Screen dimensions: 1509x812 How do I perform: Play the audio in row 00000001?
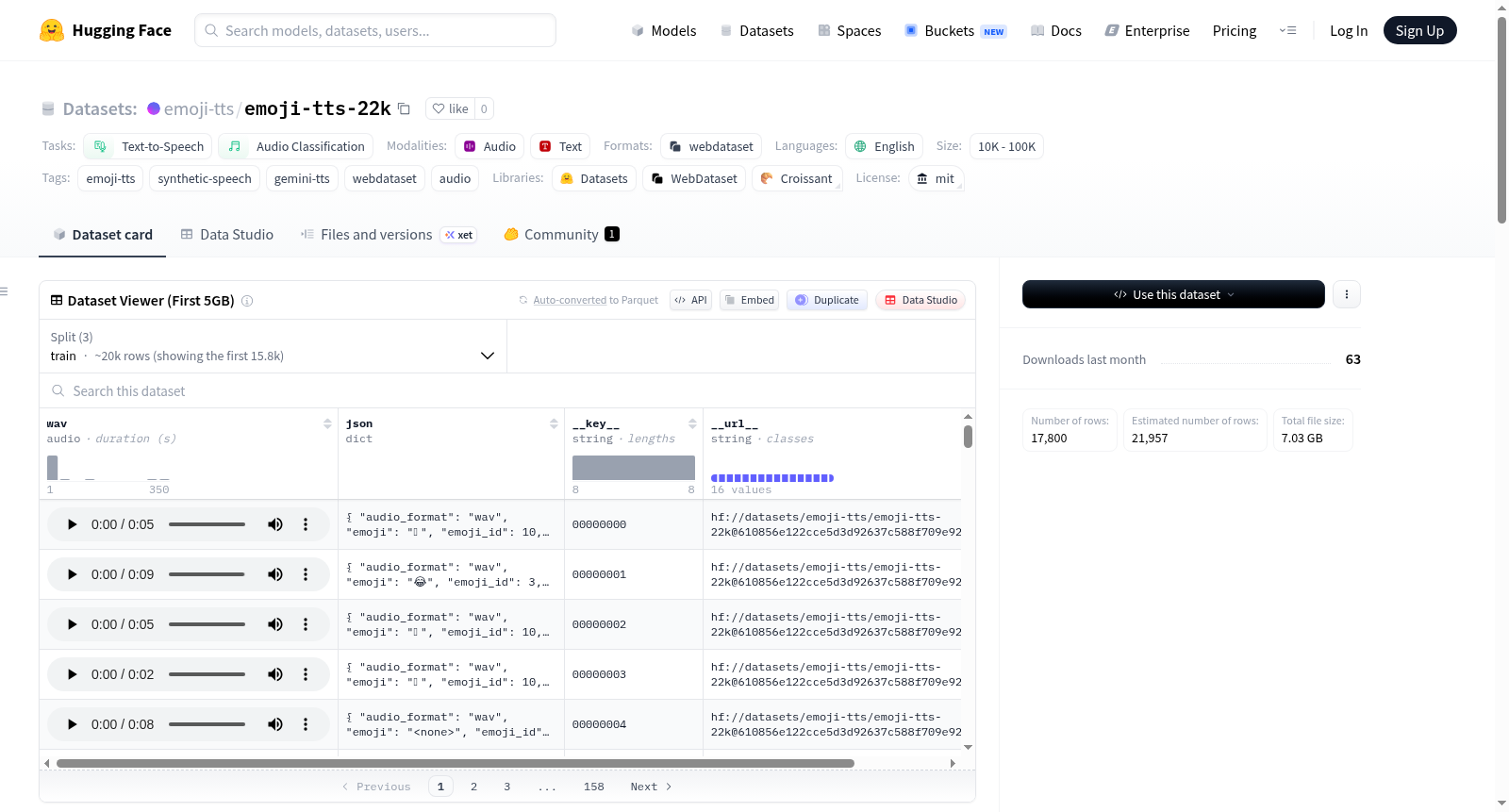pyautogui.click(x=72, y=574)
